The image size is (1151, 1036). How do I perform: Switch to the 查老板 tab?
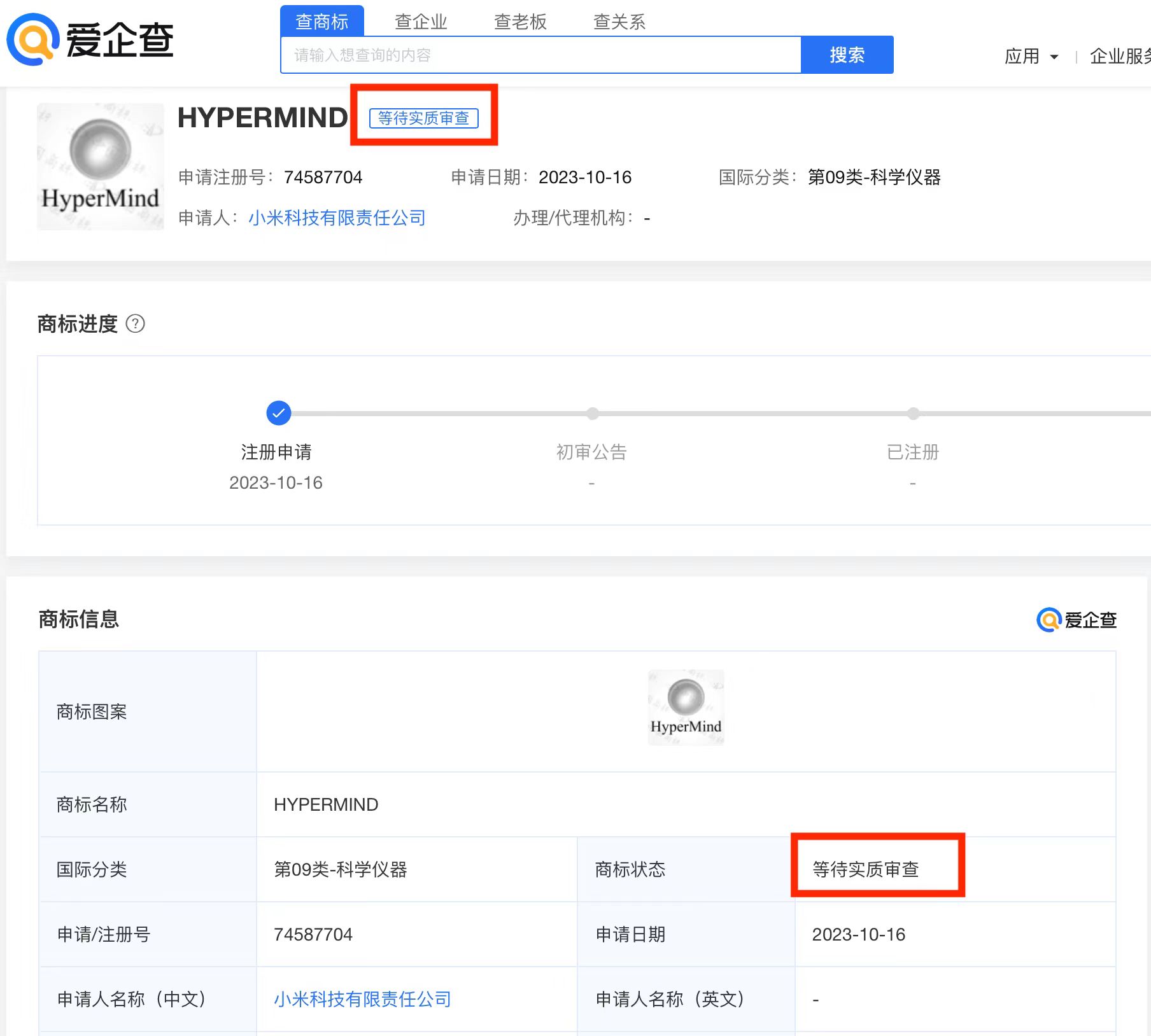[519, 21]
